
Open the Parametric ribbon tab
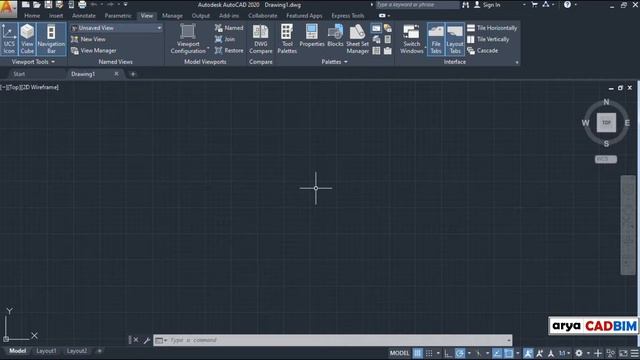pyautogui.click(x=118, y=16)
